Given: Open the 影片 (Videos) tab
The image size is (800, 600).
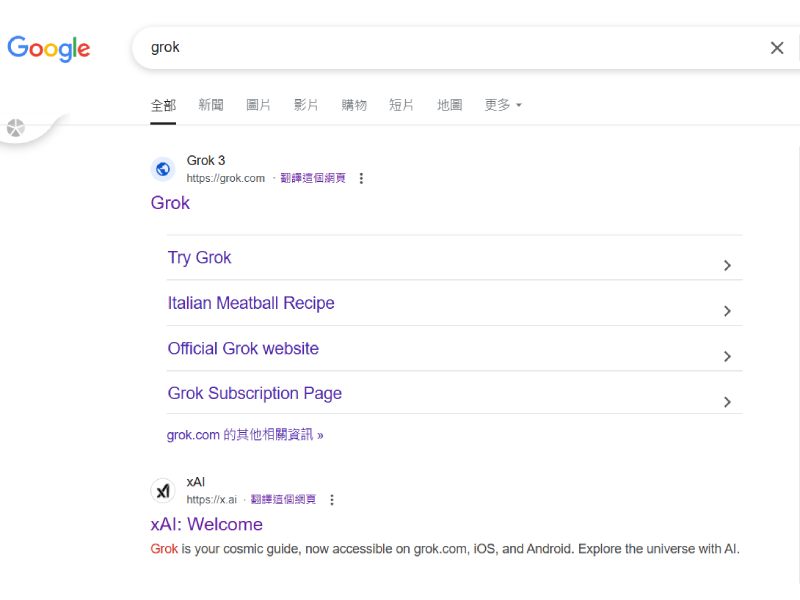Looking at the screenshot, I should [x=306, y=105].
